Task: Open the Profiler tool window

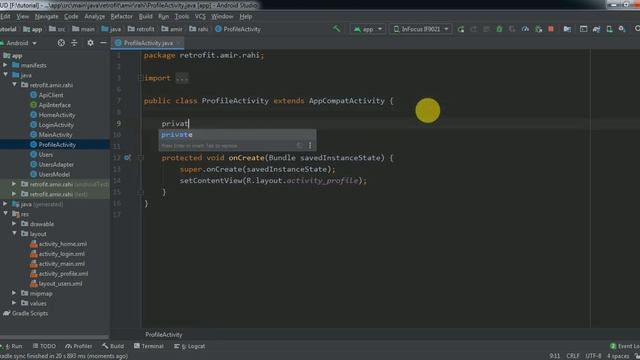Action: tap(79, 346)
